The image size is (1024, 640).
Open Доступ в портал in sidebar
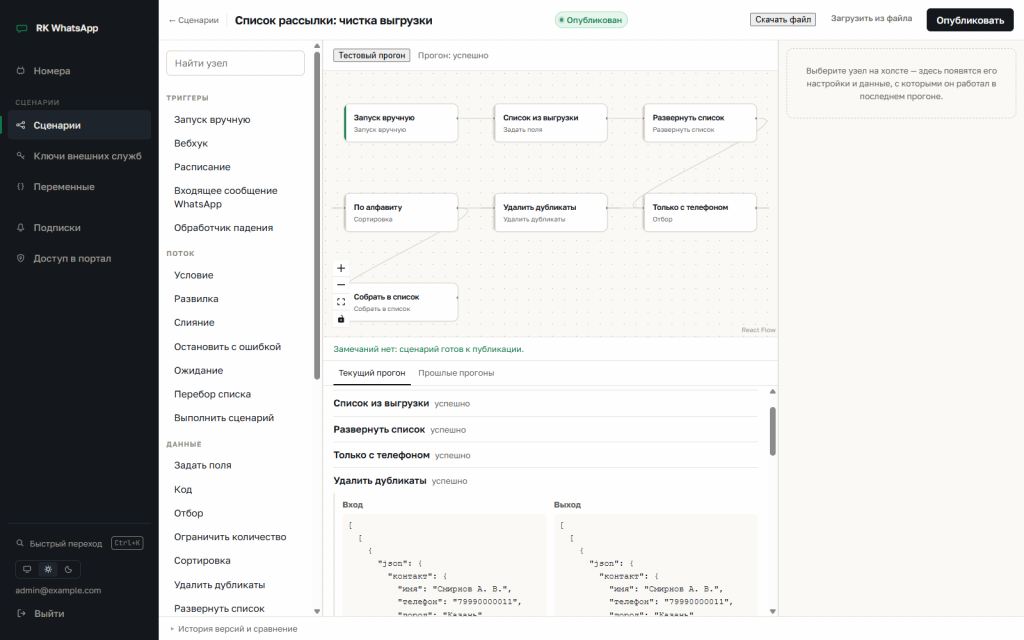[x=79, y=258]
